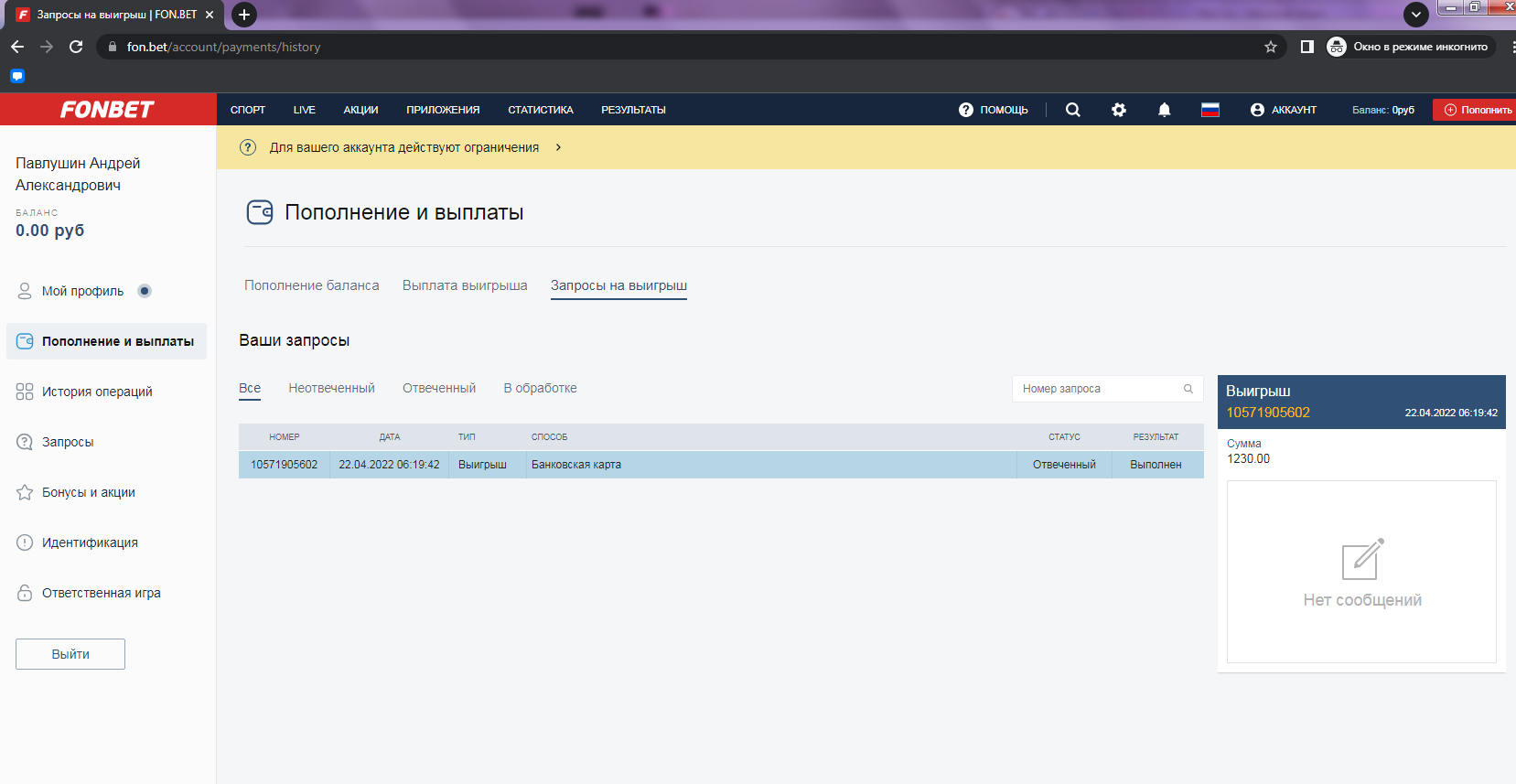Select Запросы на выигрыш tab
This screenshot has height=784, width=1516.
coord(618,285)
